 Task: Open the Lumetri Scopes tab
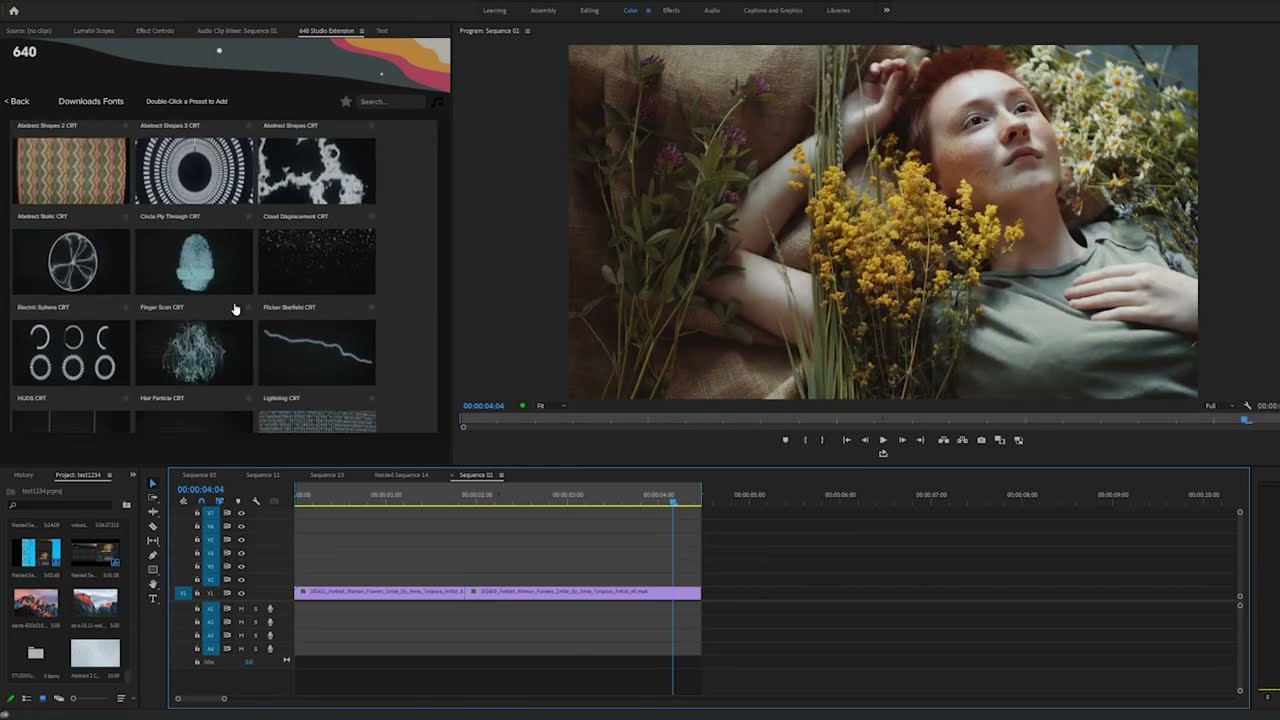pyautogui.click(x=94, y=31)
